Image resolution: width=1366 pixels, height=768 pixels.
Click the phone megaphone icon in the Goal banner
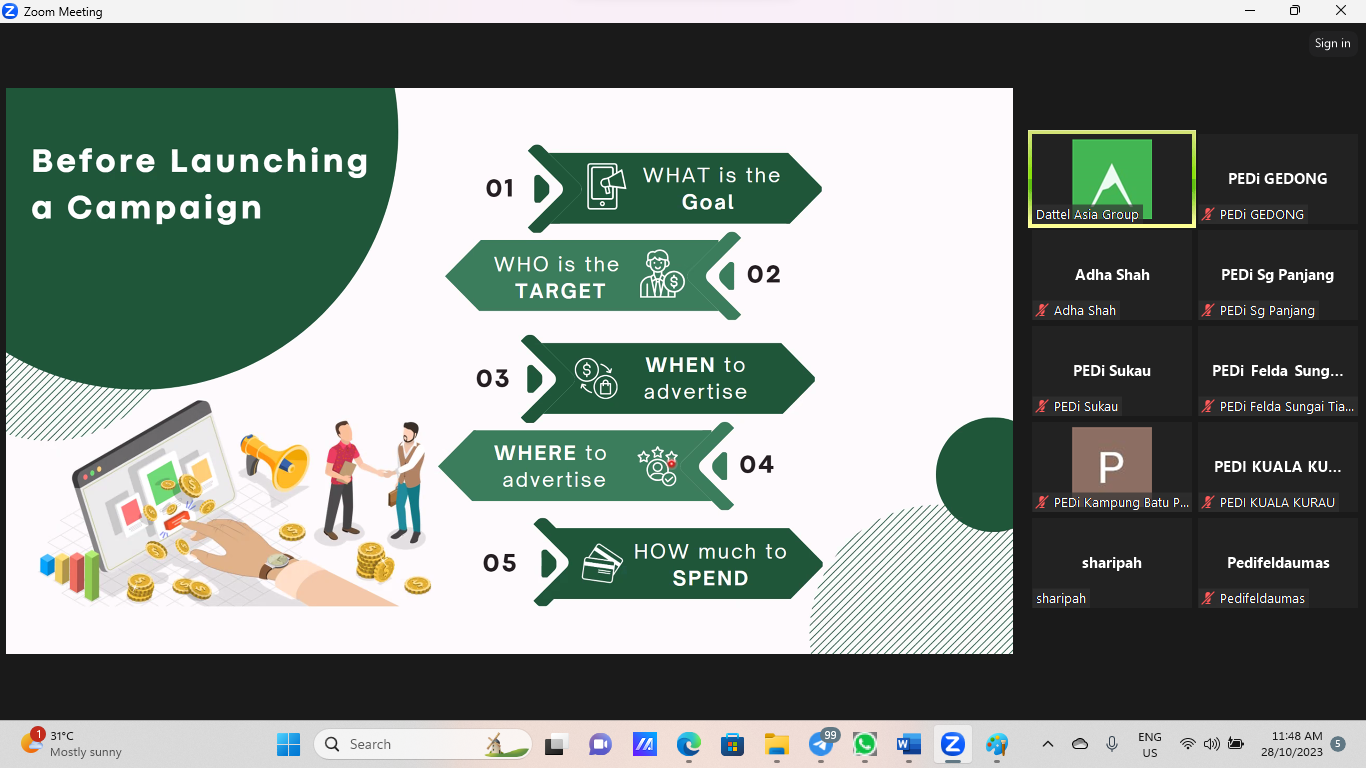(606, 186)
